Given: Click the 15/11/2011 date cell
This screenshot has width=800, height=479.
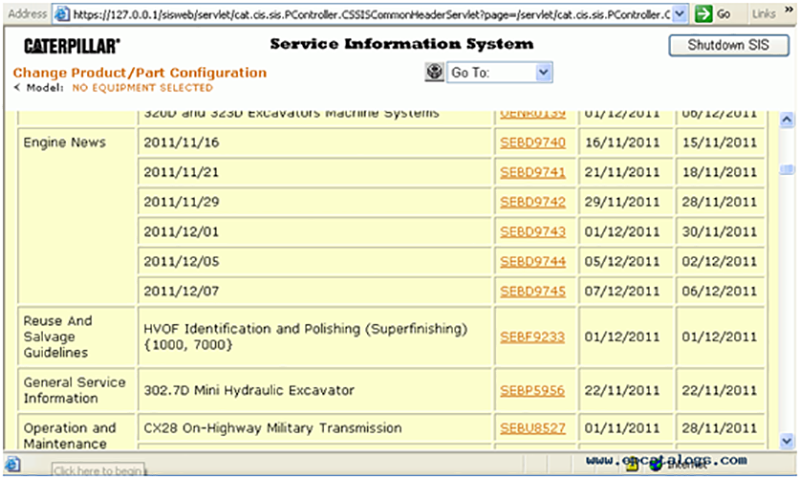Looking at the screenshot, I should [719, 142].
